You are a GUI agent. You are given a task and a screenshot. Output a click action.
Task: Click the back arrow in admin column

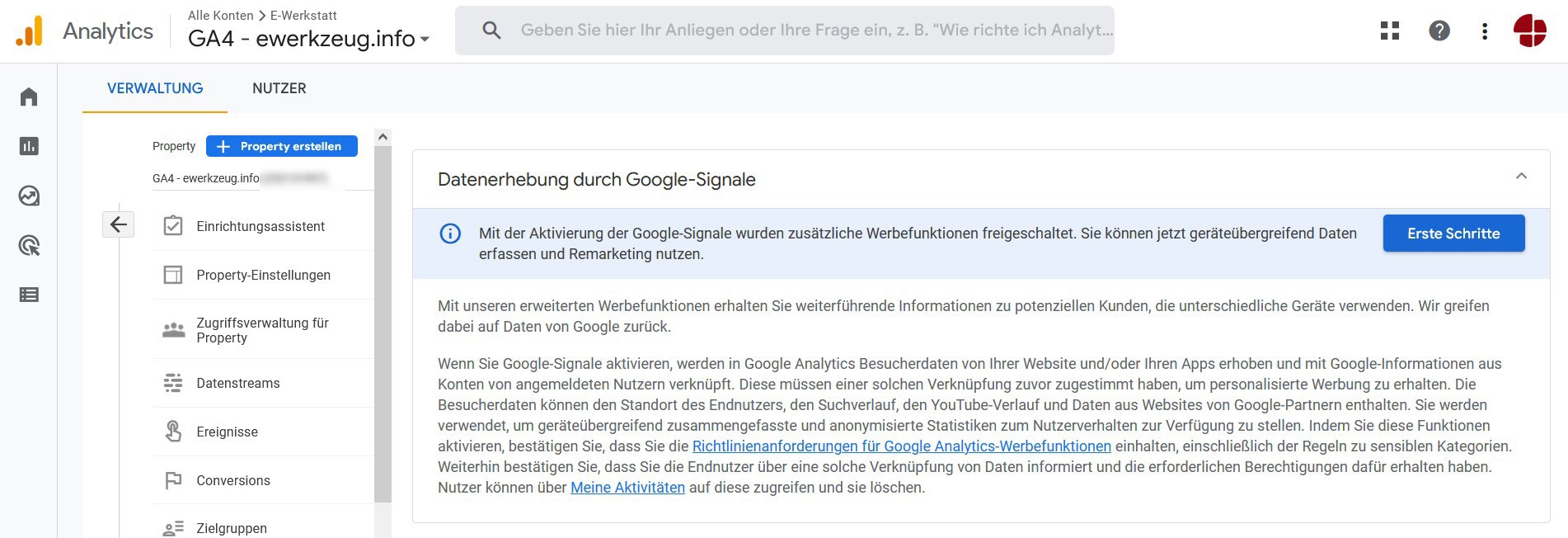118,224
